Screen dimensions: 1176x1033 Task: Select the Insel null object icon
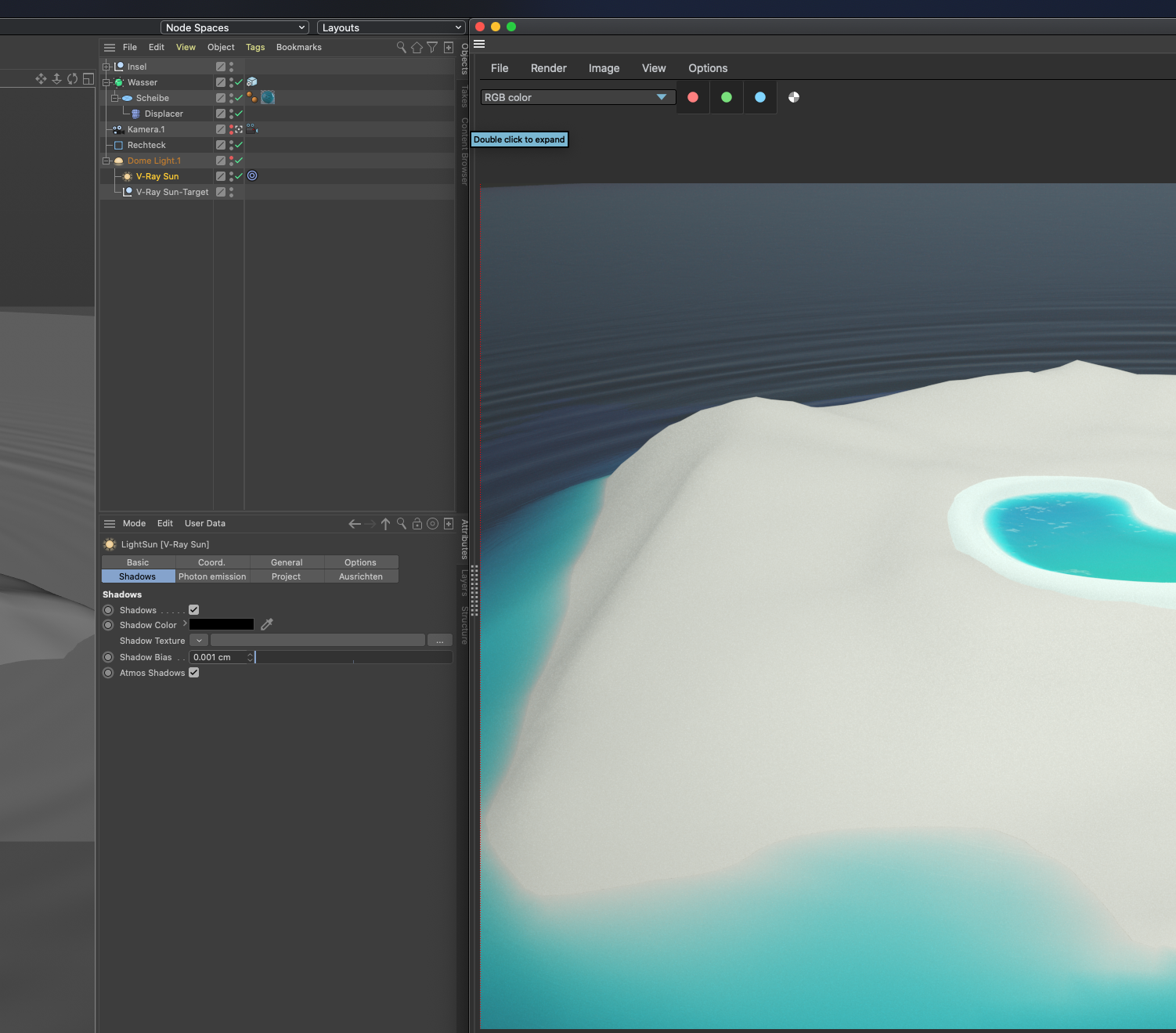coord(119,67)
